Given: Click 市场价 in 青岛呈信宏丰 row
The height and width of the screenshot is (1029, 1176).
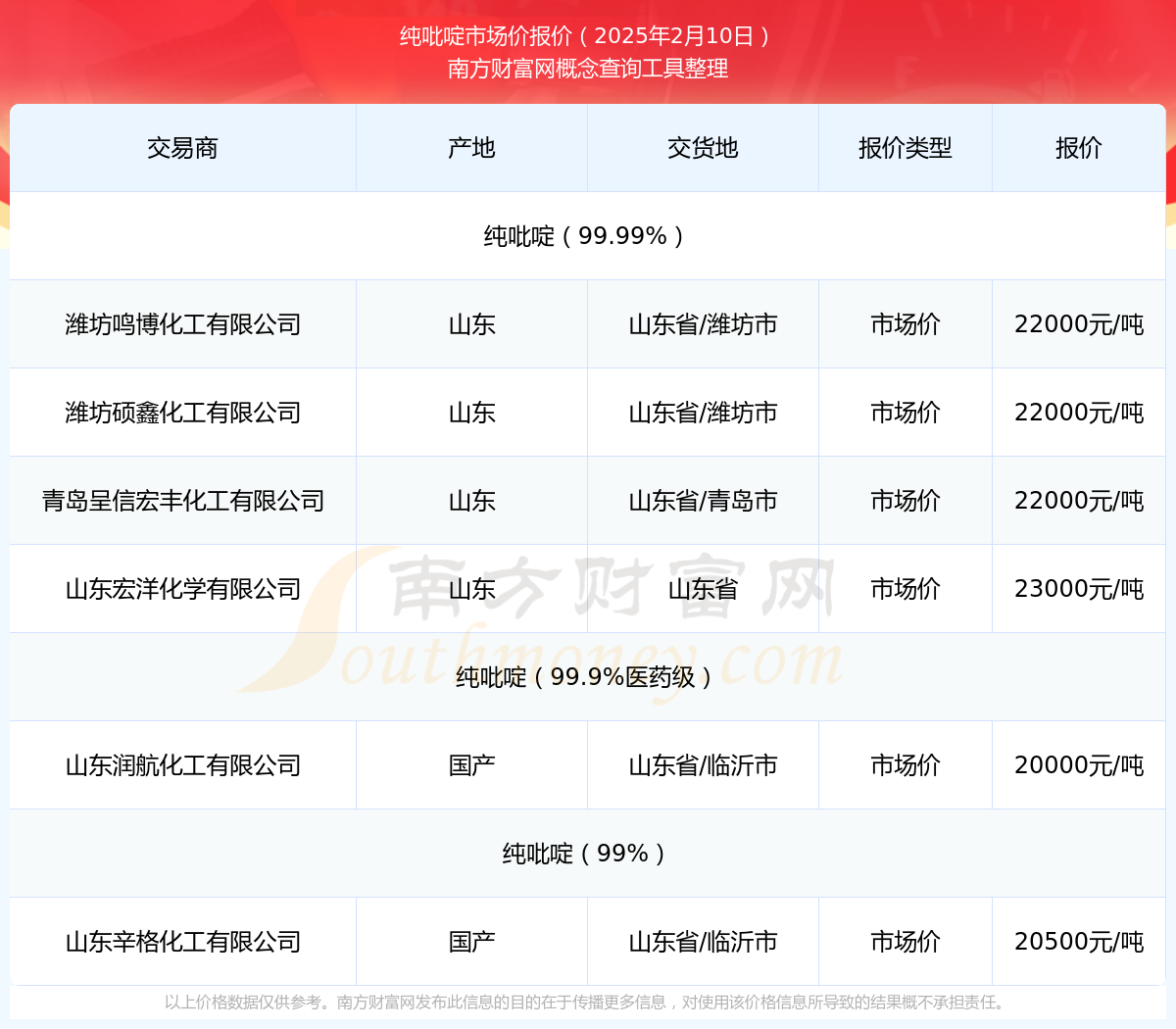Looking at the screenshot, I should click(906, 501).
